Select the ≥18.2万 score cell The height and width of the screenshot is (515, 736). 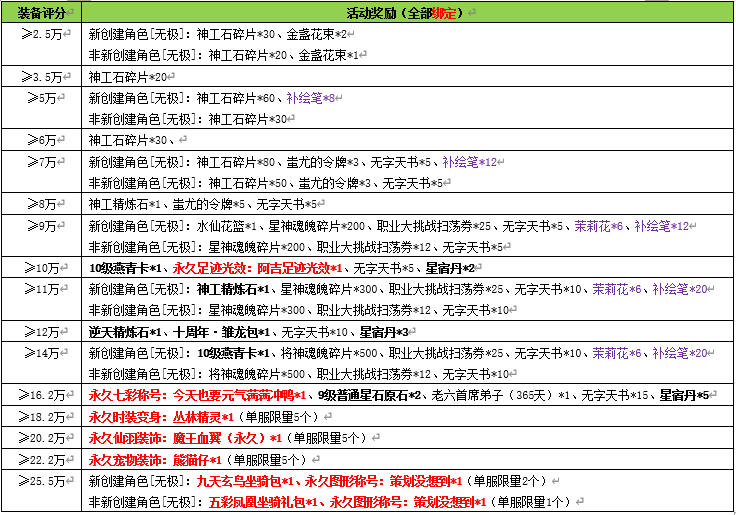click(x=42, y=417)
